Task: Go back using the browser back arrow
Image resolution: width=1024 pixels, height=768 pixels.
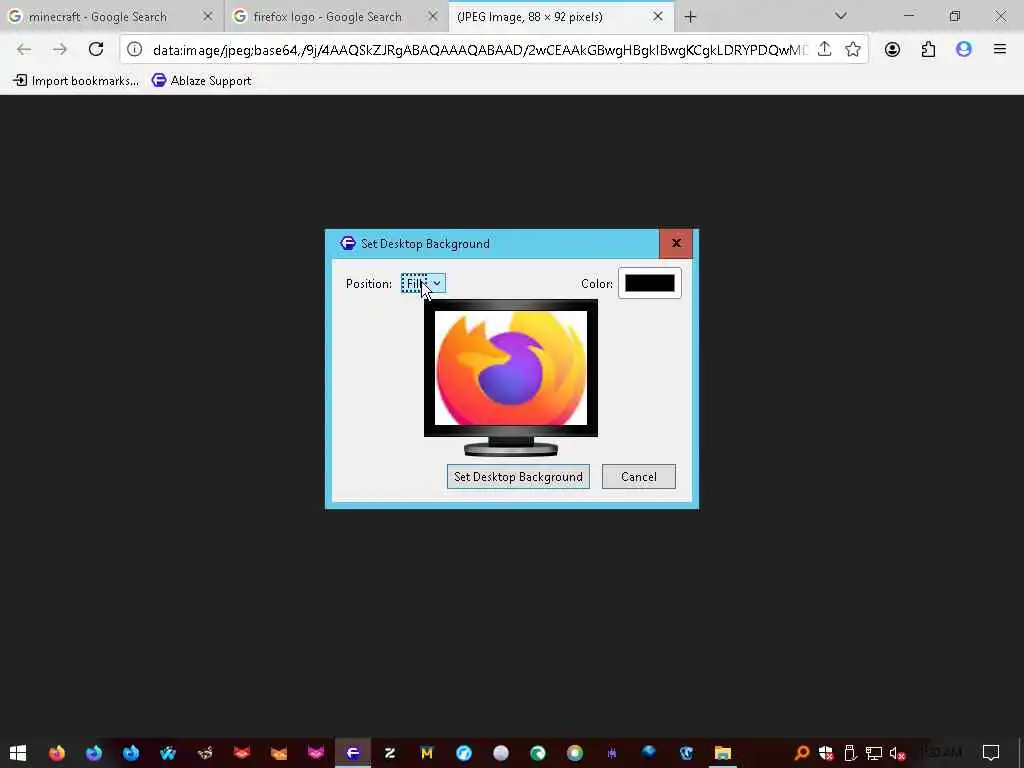Action: (x=24, y=49)
